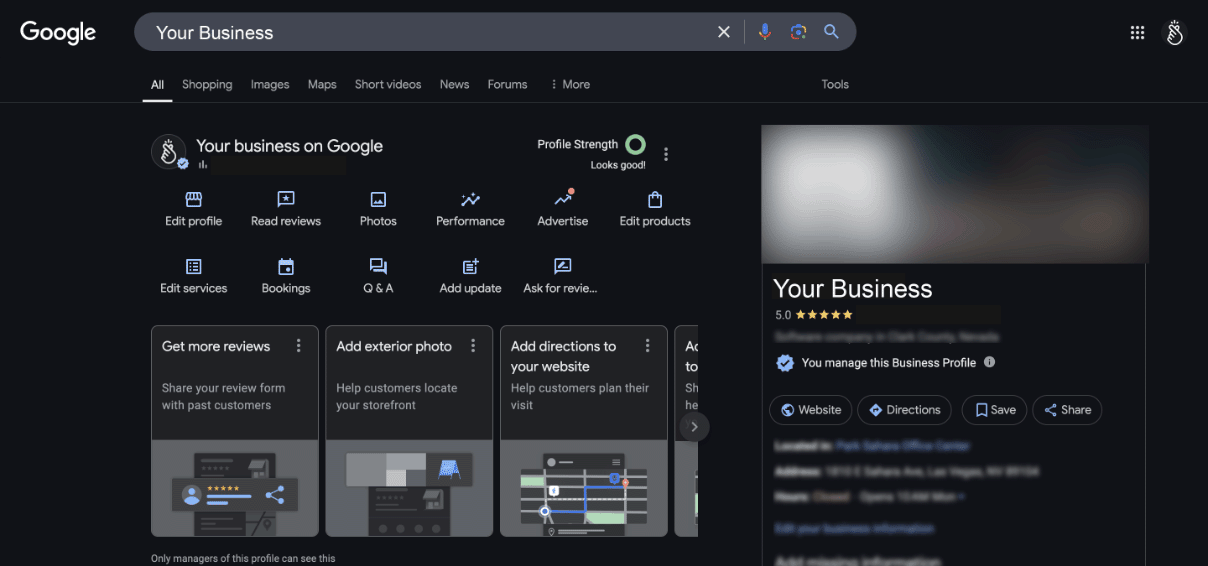Image resolution: width=1208 pixels, height=566 pixels.
Task: Click the blurred business information link
Action: 855,528
